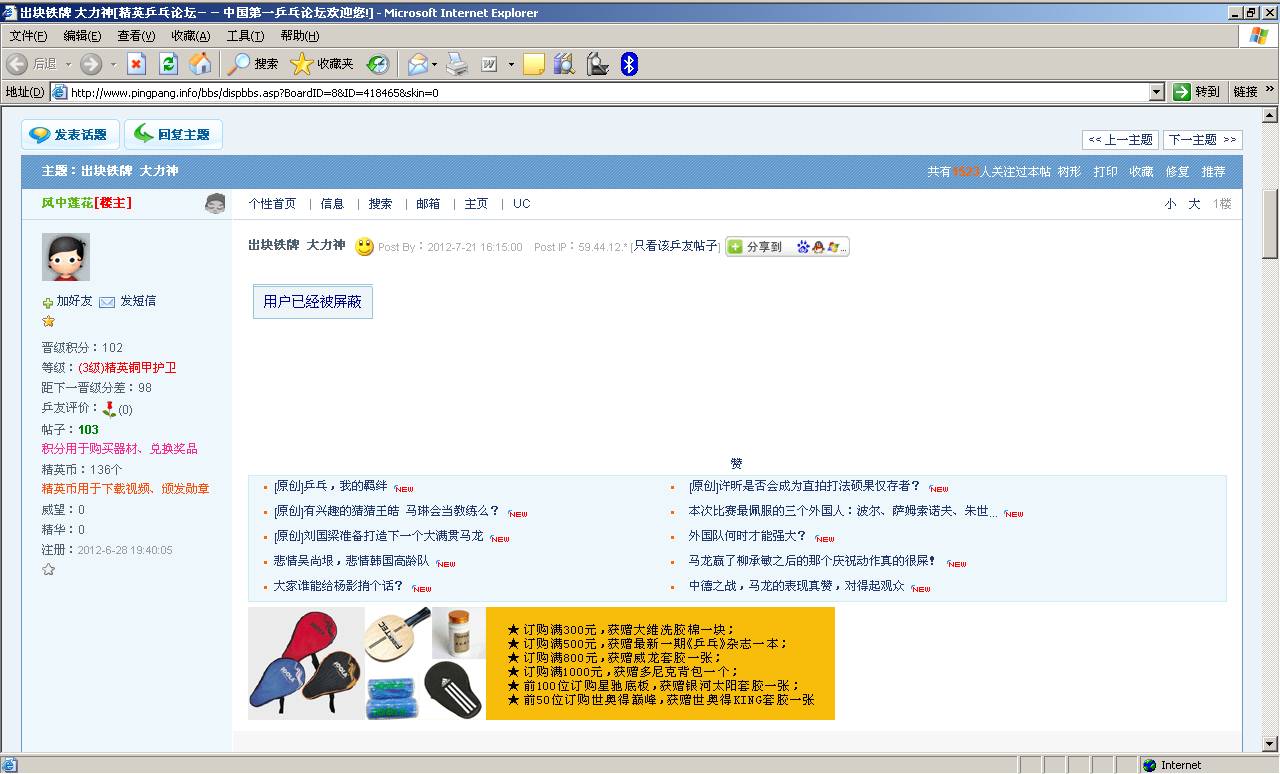Click the sports equipment advertisement banner
The height and width of the screenshot is (774, 1280).
coord(541,663)
